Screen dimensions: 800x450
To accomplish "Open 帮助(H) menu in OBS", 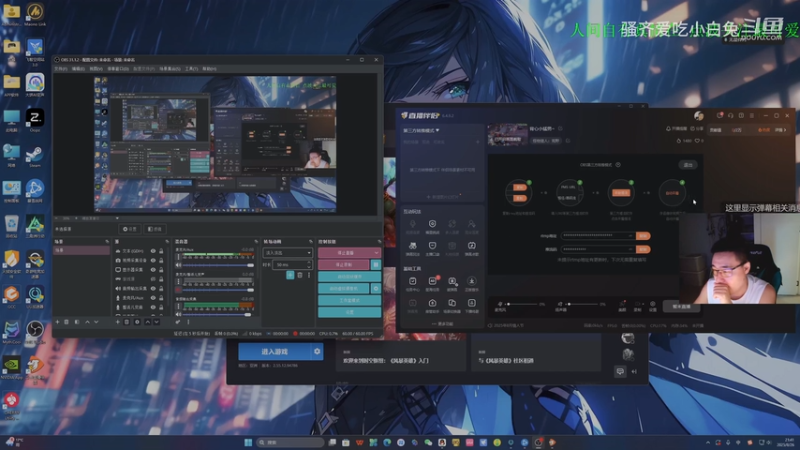I will pos(209,68).
